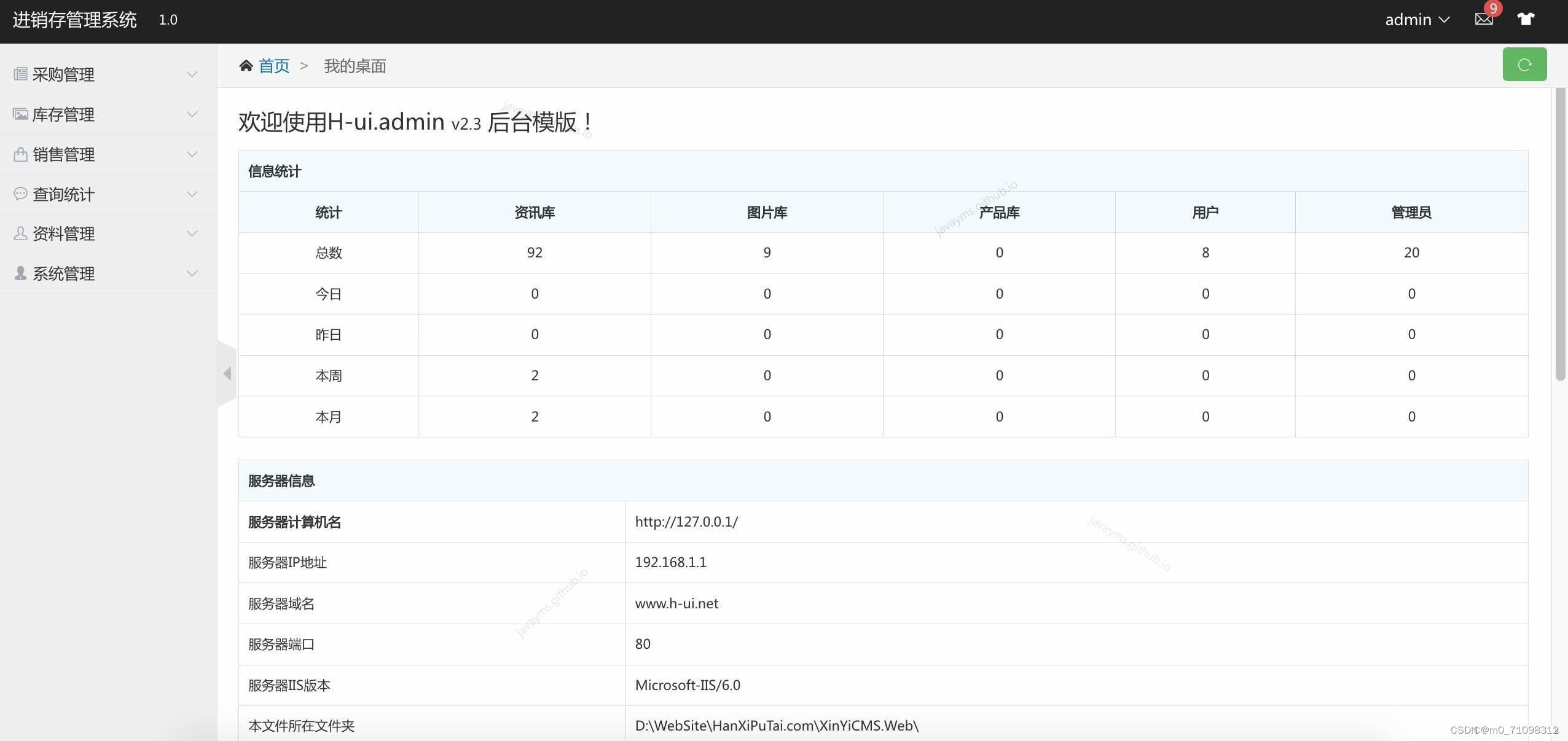Click the 进销存管理系统 title logo
This screenshot has height=741, width=1568.
coord(74,20)
